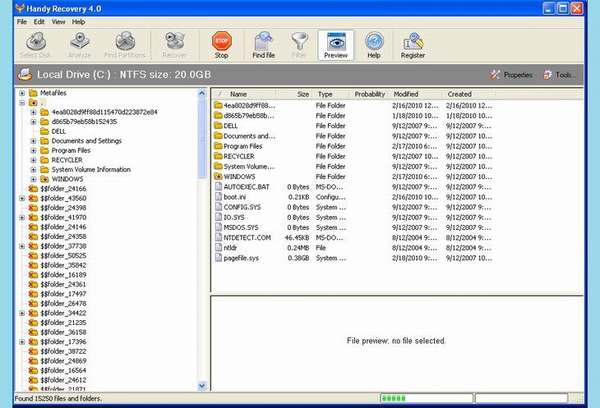
Task: Sort file list by Name column
Action: (x=250, y=93)
